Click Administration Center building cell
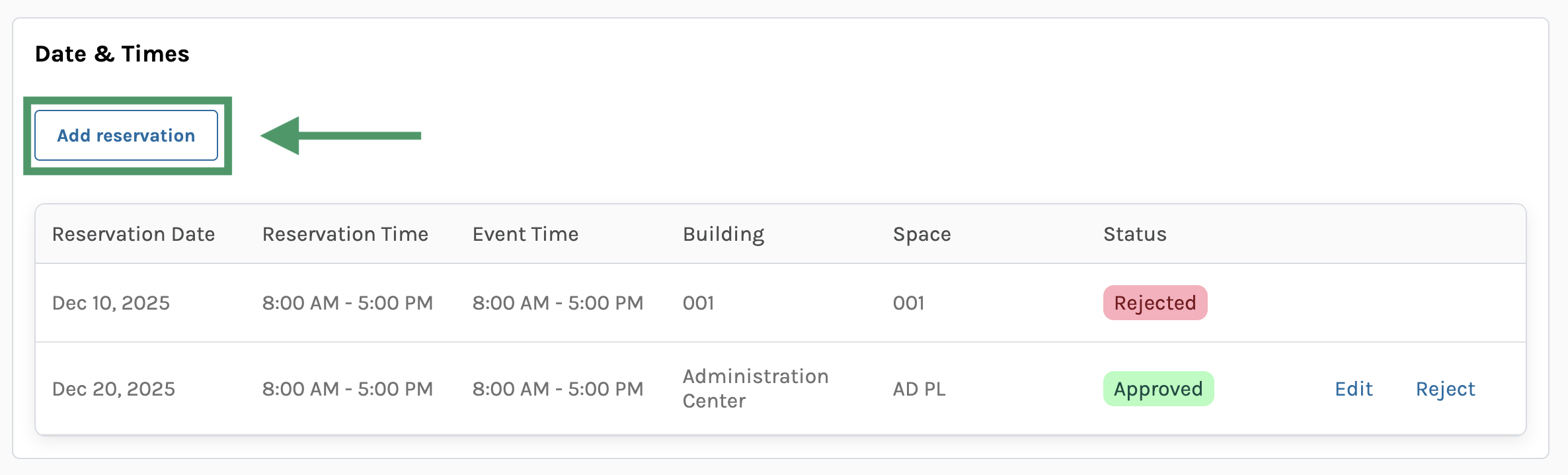1568x475 pixels. (755, 388)
